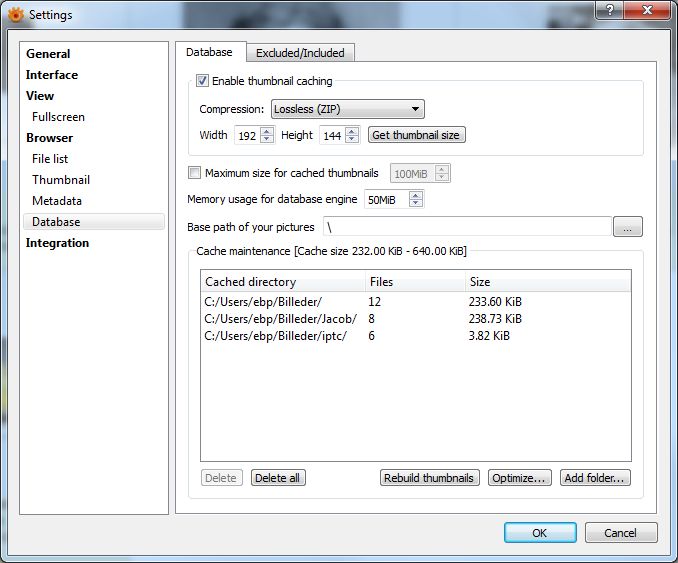Viewport: 678px width, 563px height.
Task: Open the Integration settings section
Action: click(57, 243)
